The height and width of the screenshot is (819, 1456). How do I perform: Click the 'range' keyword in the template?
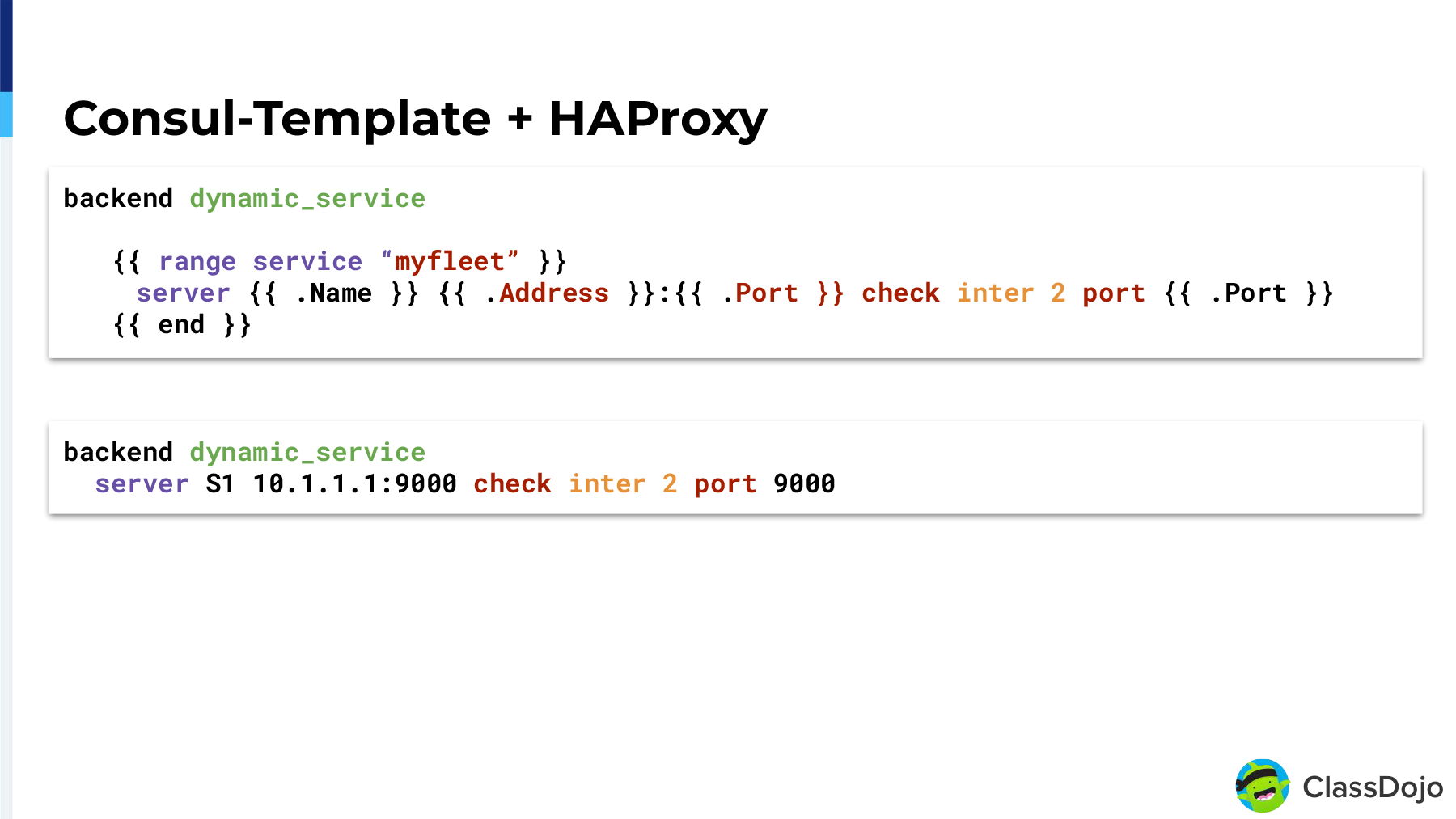pyautogui.click(x=197, y=261)
